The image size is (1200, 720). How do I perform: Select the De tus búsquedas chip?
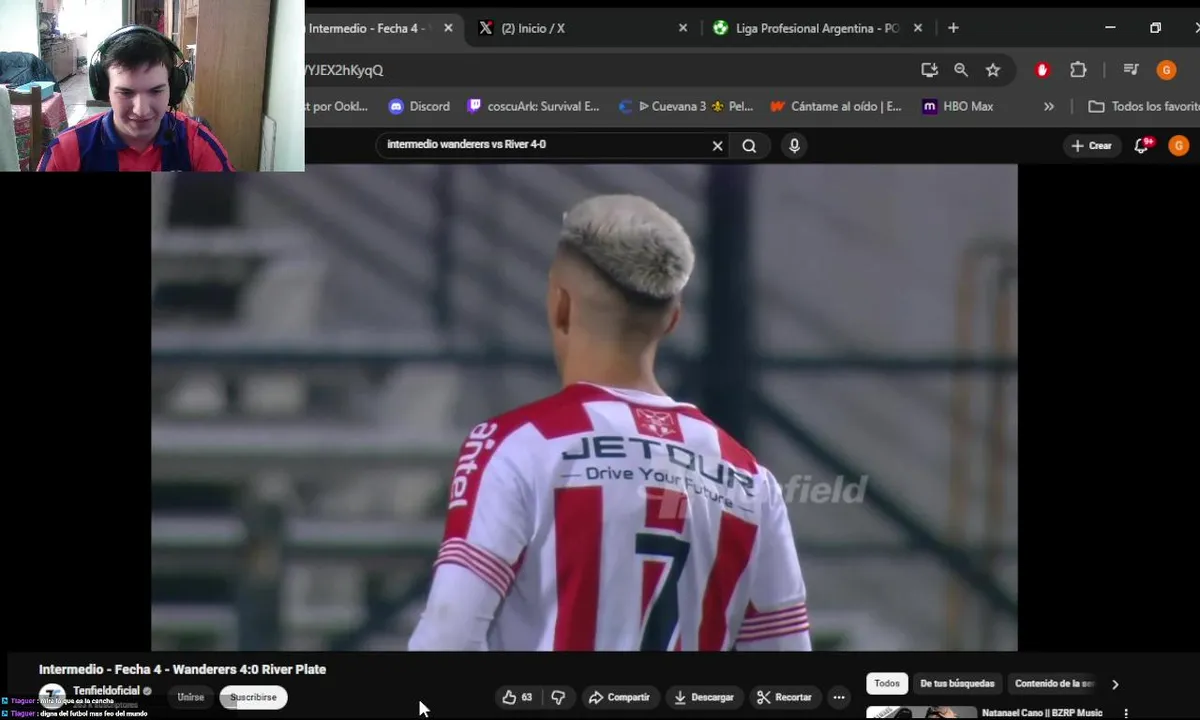(x=957, y=684)
